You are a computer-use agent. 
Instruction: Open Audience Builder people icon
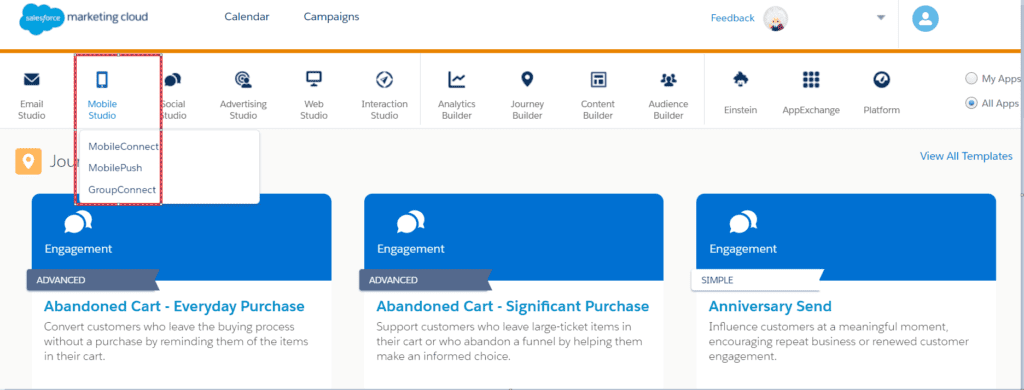tap(668, 80)
